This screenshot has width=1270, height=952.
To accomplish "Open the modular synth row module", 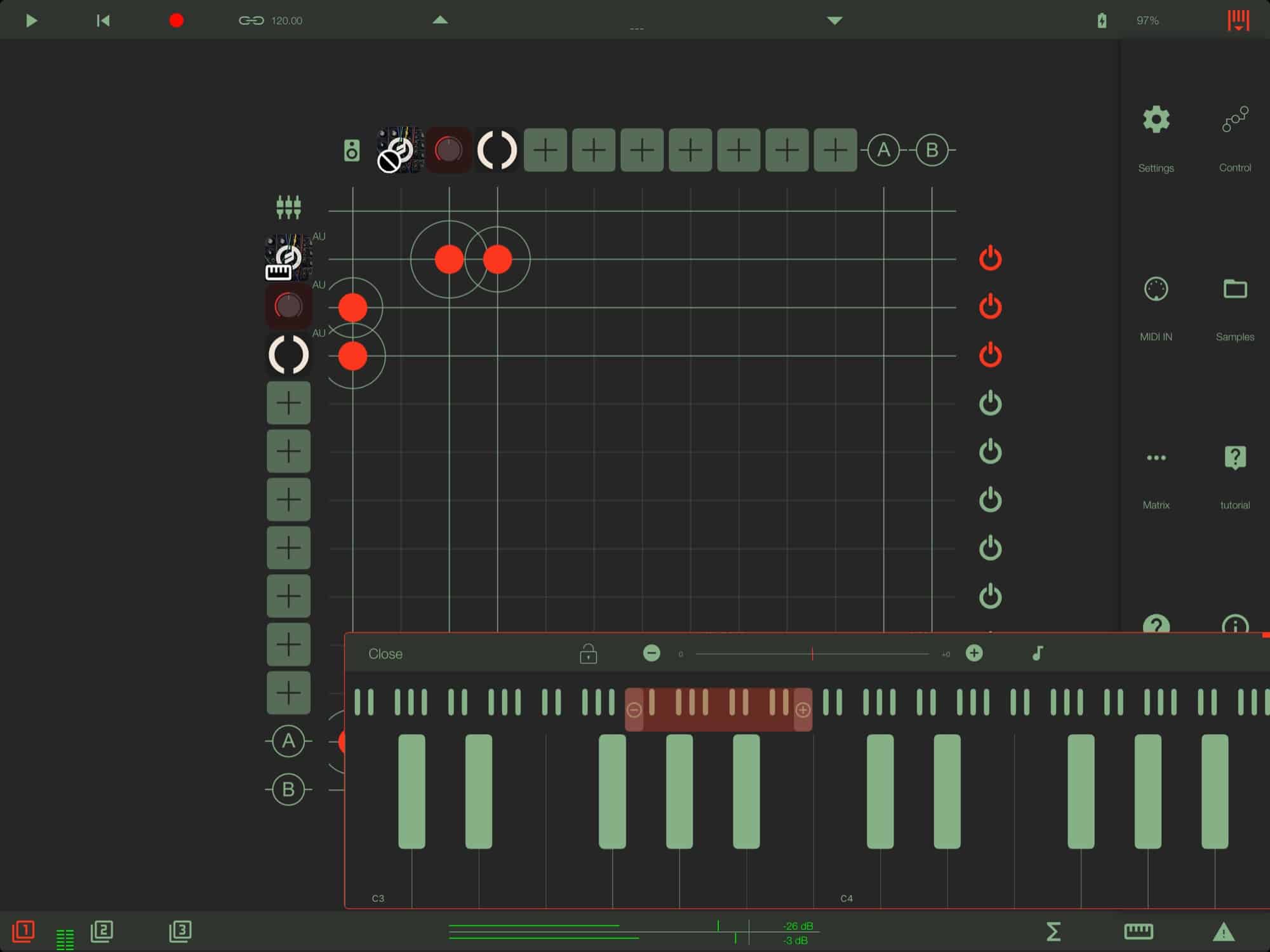I will pyautogui.click(x=288, y=258).
